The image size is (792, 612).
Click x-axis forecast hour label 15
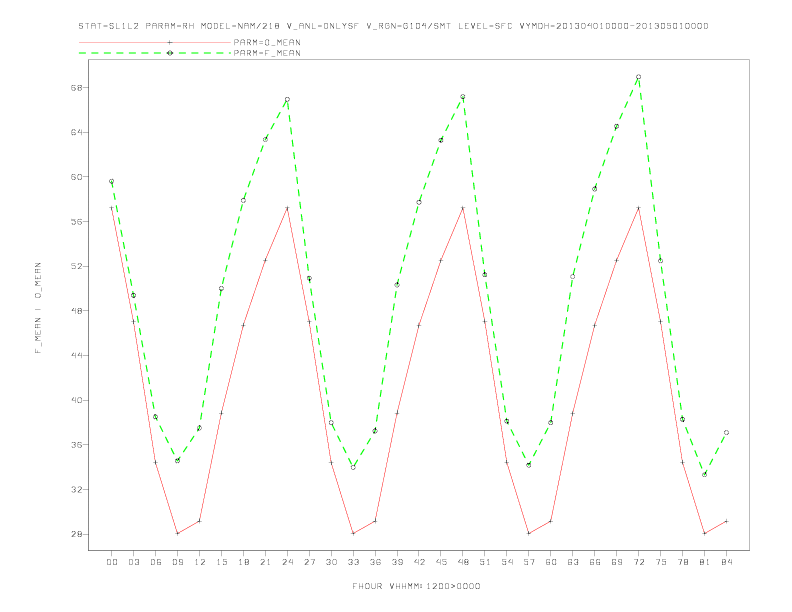(221, 562)
